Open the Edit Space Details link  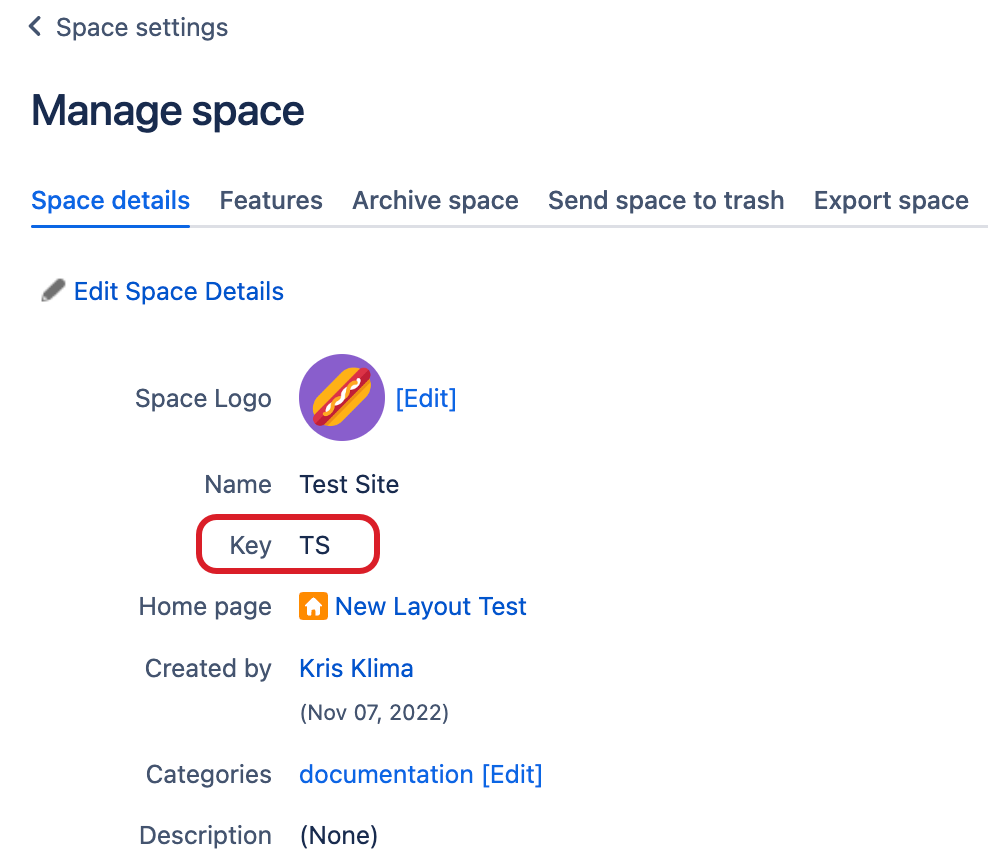[179, 291]
